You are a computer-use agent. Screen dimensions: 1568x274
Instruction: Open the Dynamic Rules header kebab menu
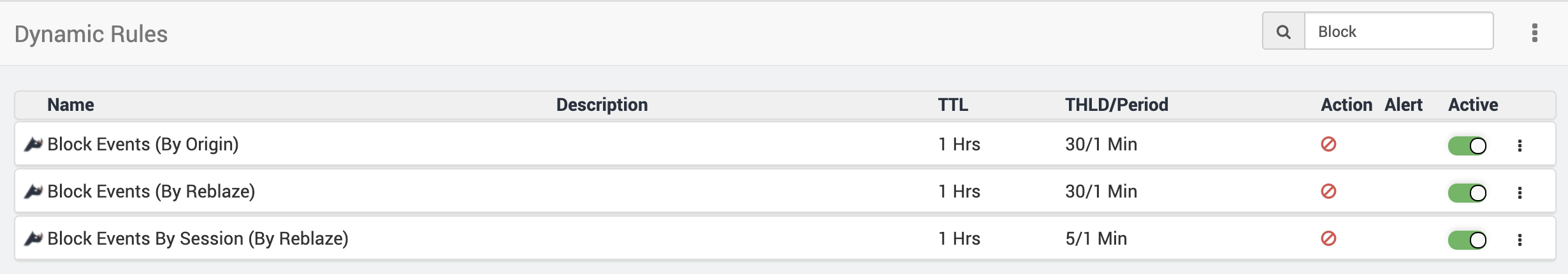1535,32
